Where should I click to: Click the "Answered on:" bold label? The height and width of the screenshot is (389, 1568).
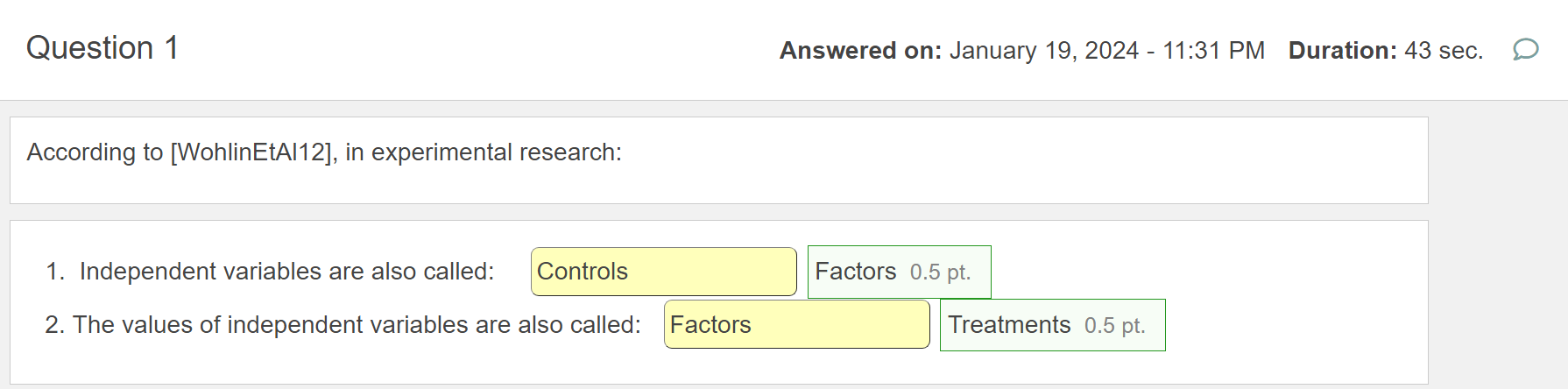[860, 51]
